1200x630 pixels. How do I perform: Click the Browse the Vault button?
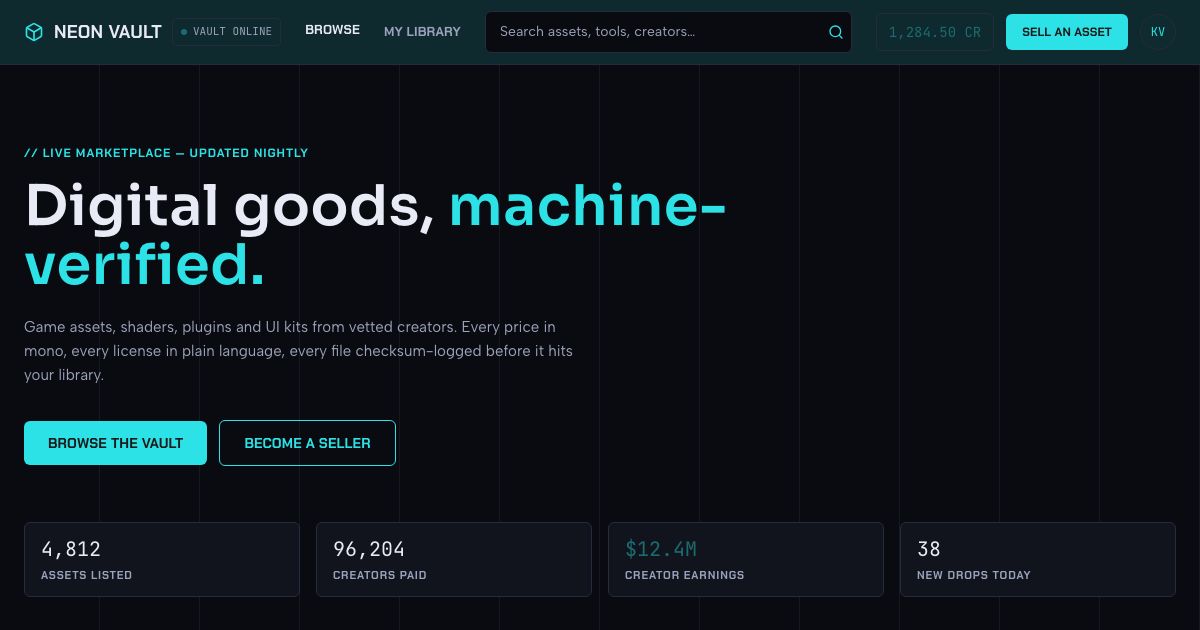(x=115, y=443)
